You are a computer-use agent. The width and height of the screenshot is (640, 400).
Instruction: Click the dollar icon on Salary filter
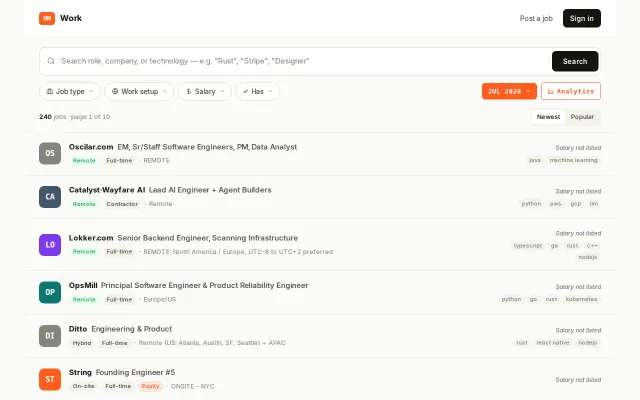pyautogui.click(x=189, y=91)
